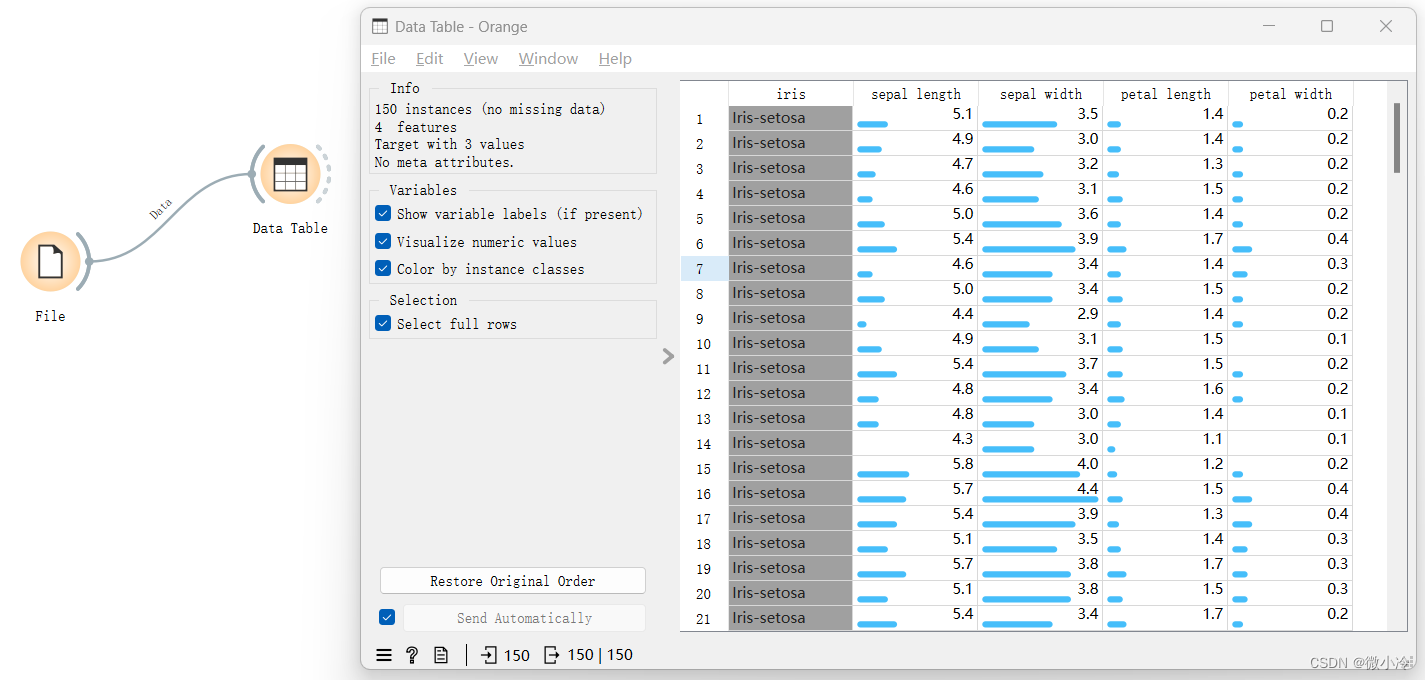1425x680 pixels.
Task: Click sepal width value 4.0 in row 15
Action: tap(1041, 468)
